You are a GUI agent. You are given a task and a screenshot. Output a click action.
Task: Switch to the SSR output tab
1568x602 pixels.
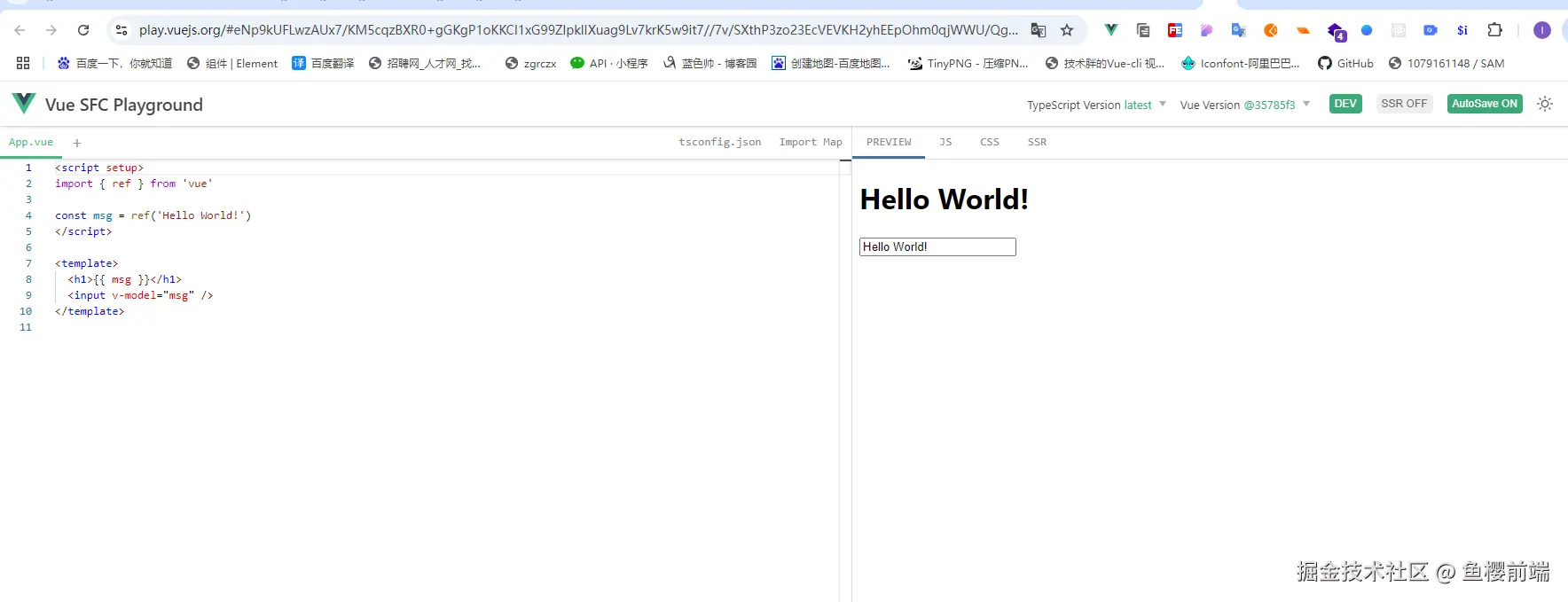[x=1037, y=142]
